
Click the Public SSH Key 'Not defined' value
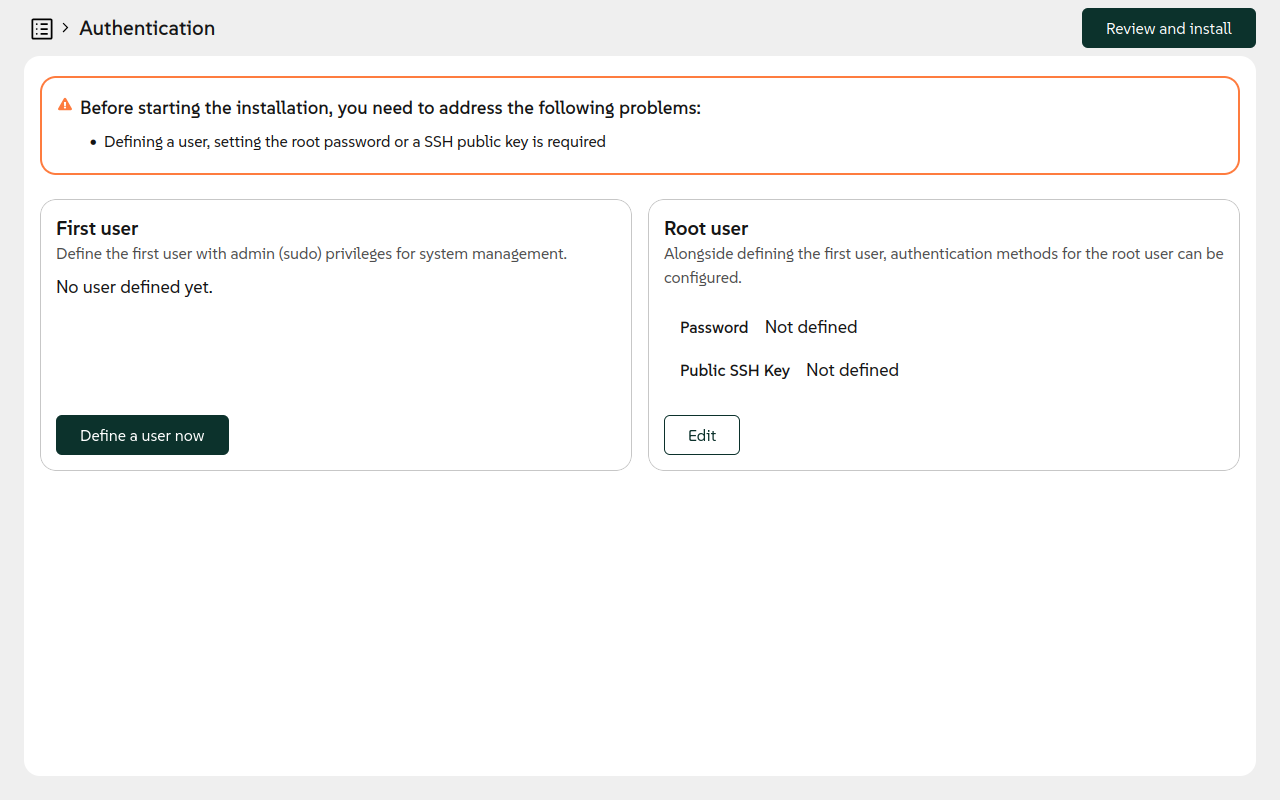[852, 370]
